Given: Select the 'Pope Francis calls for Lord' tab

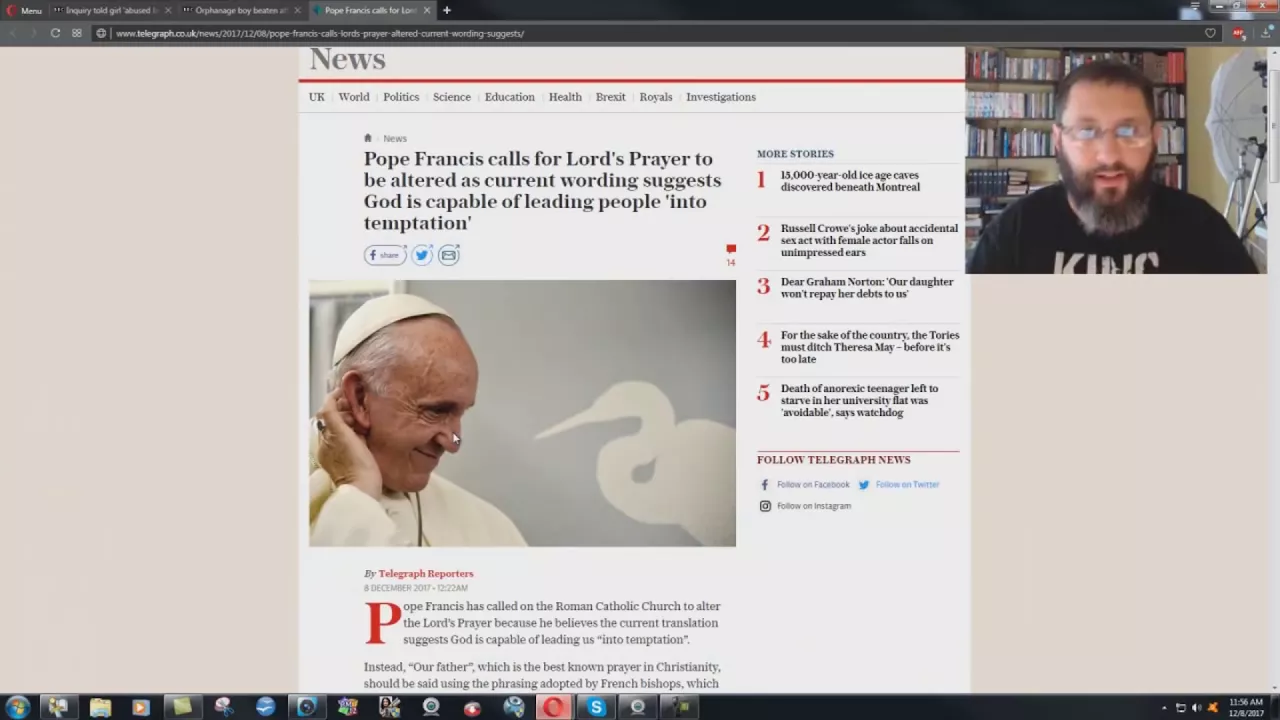Looking at the screenshot, I should coord(370,10).
